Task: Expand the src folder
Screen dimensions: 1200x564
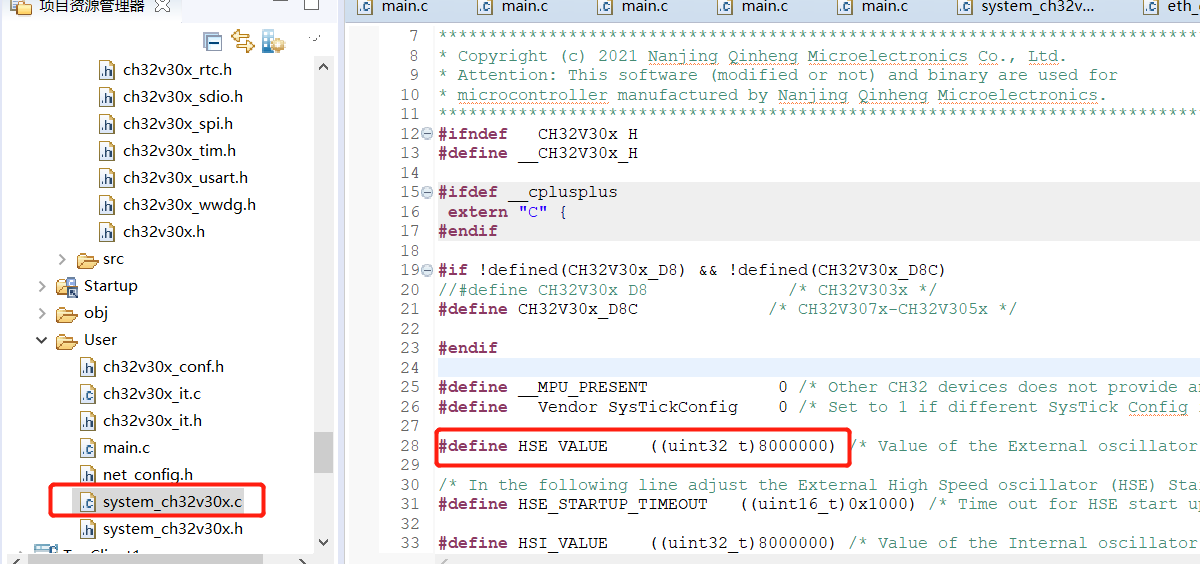Action: click(62, 259)
